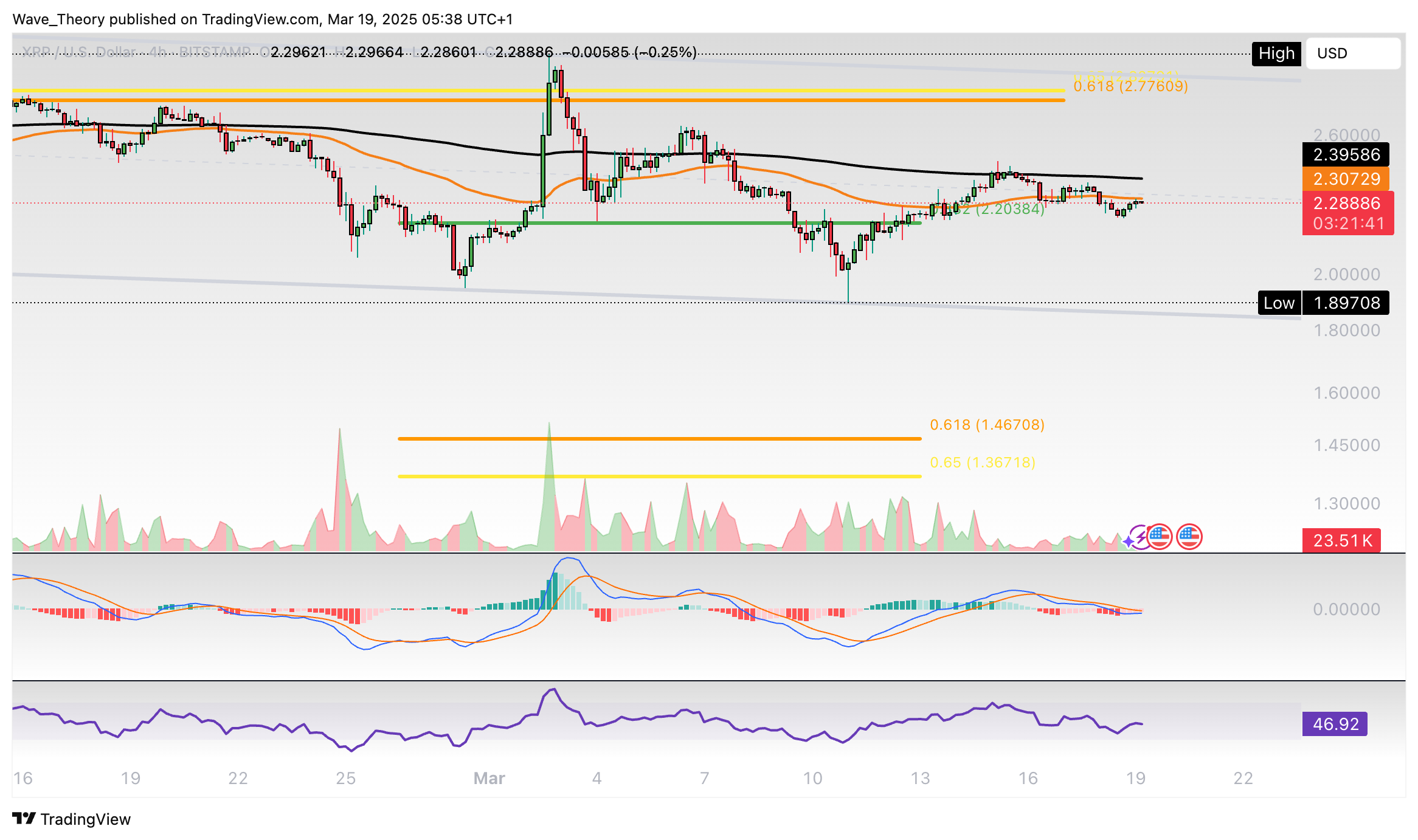Click the purple RSI value 46.92 label

1335,724
